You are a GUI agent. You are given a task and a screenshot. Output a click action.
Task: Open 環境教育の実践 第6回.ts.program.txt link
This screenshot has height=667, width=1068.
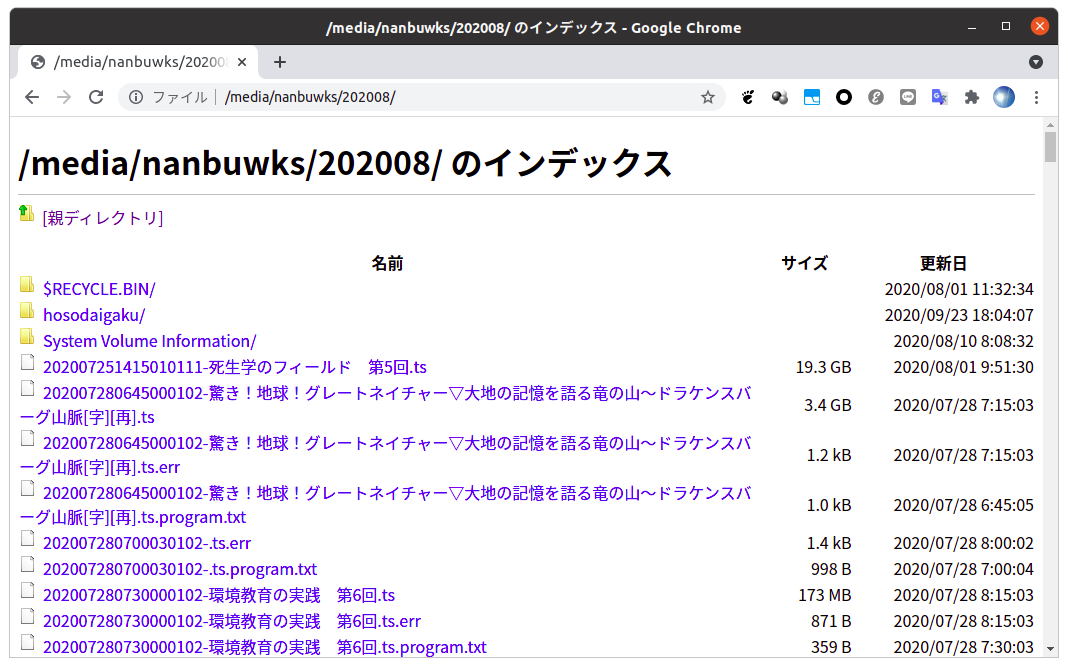(265, 647)
